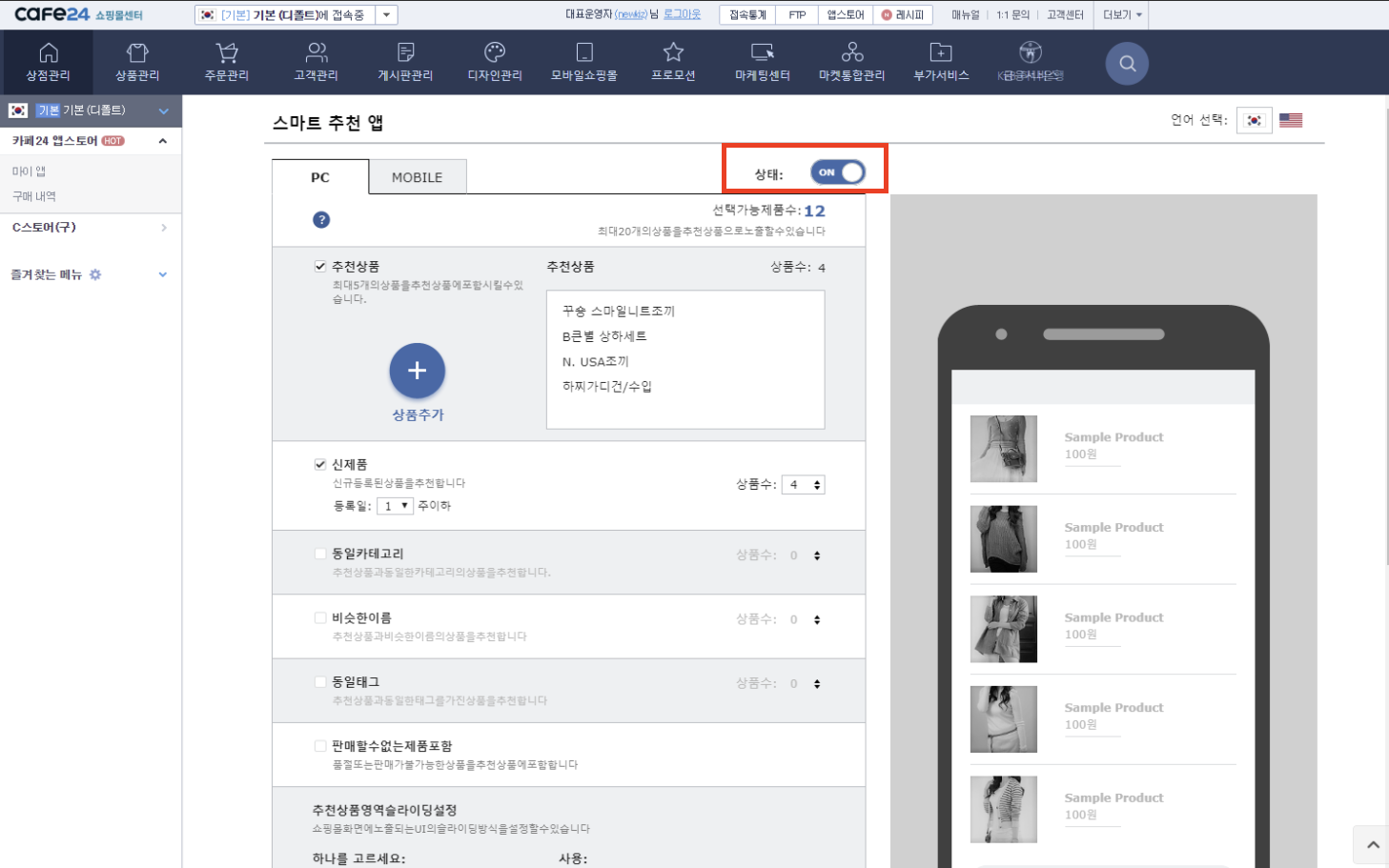Viewport: 1389px width, 868px height.
Task: Click the 접속통계 button
Action: click(748, 15)
